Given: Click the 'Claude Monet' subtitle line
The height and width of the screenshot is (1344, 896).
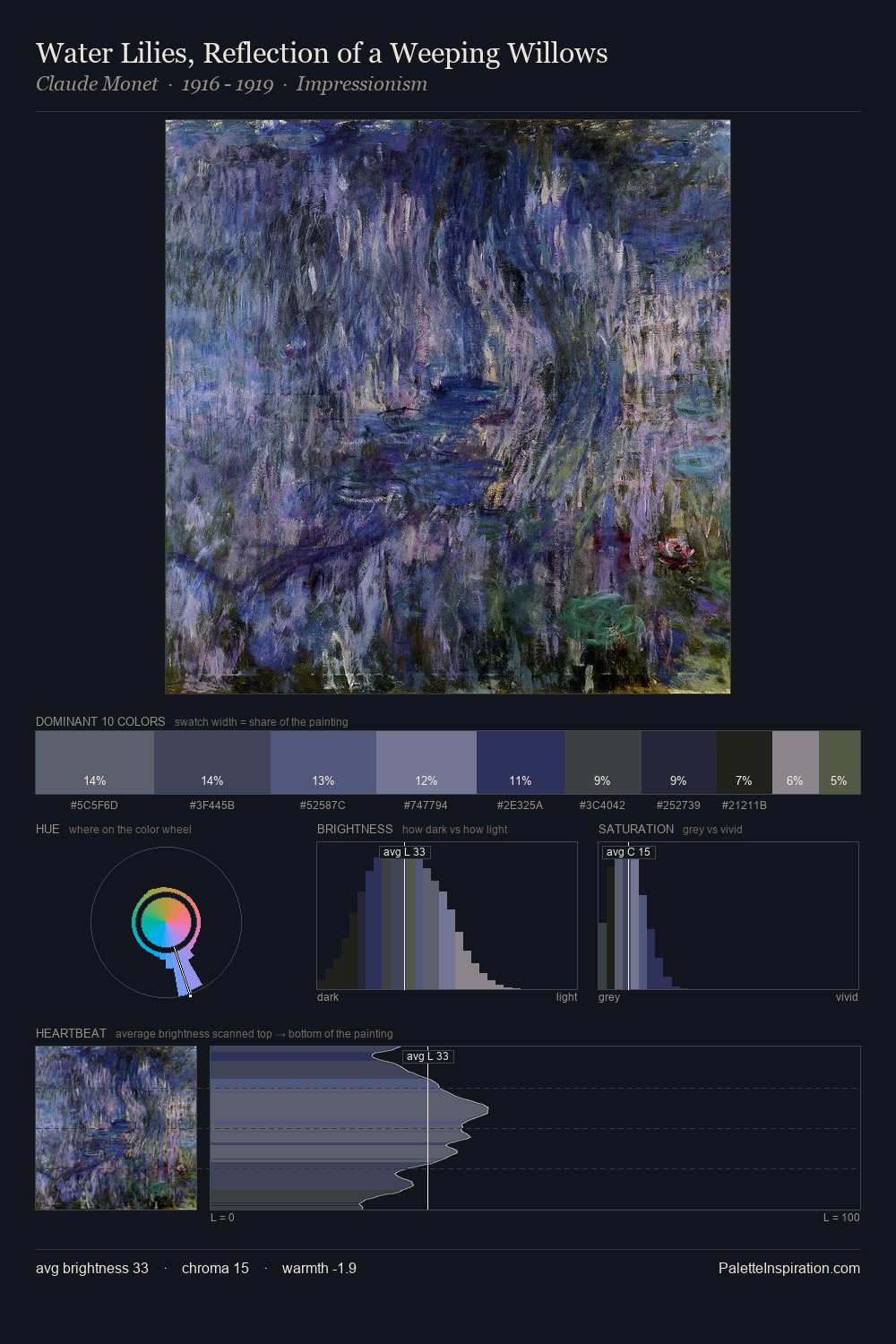Looking at the screenshot, I should [231, 84].
